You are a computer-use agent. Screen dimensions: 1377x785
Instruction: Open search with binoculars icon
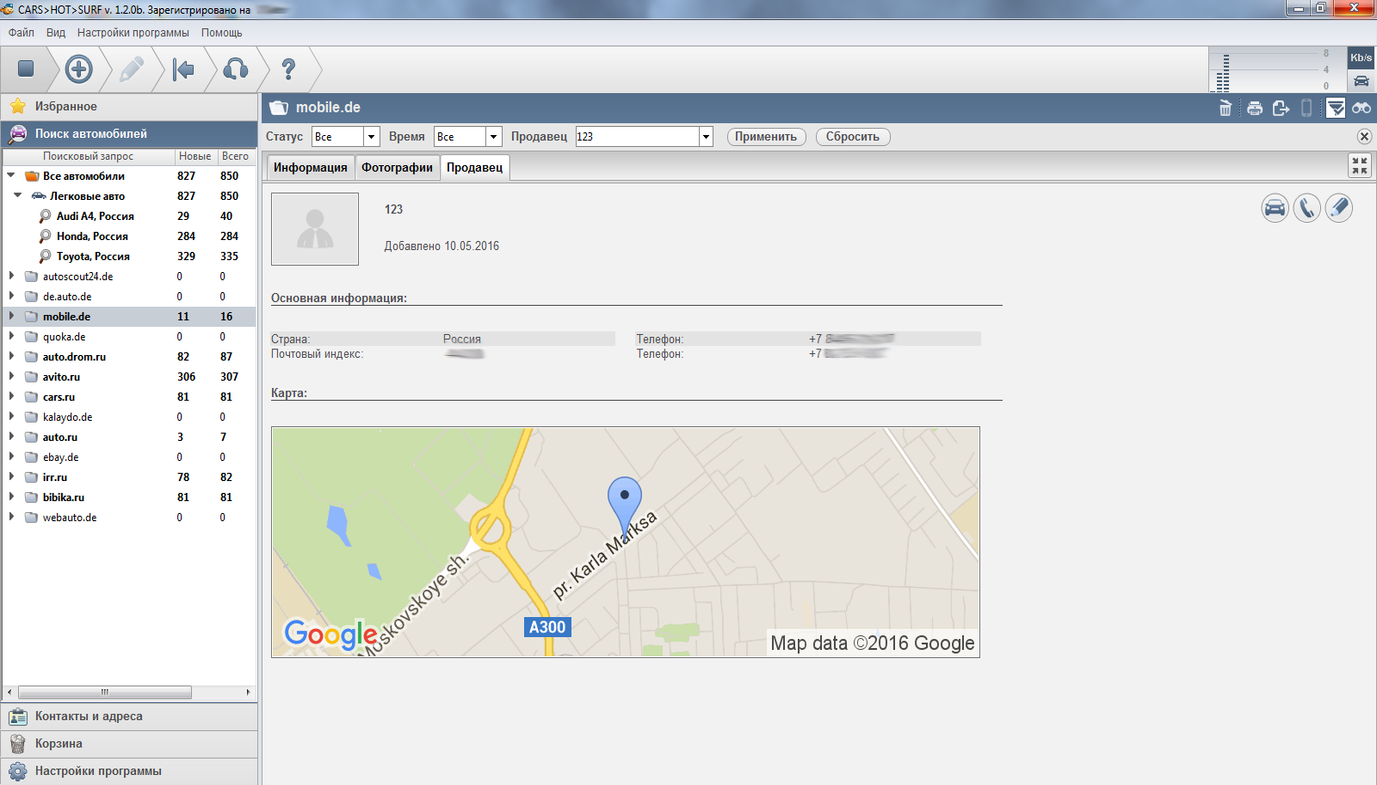tap(1361, 108)
